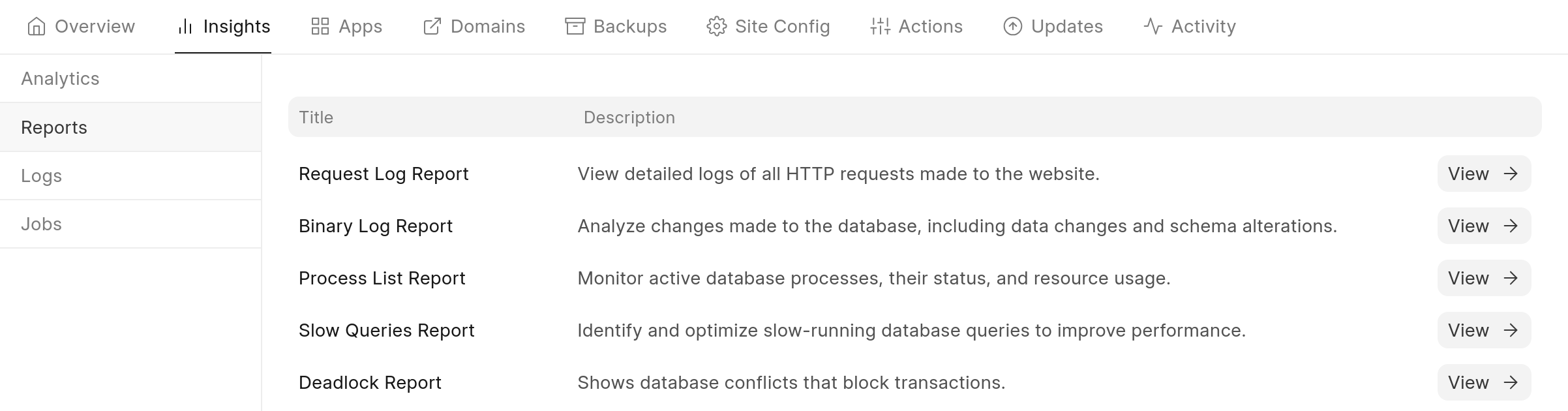Click the Insights bar chart icon
This screenshot has height=411, width=1568.
tap(185, 27)
